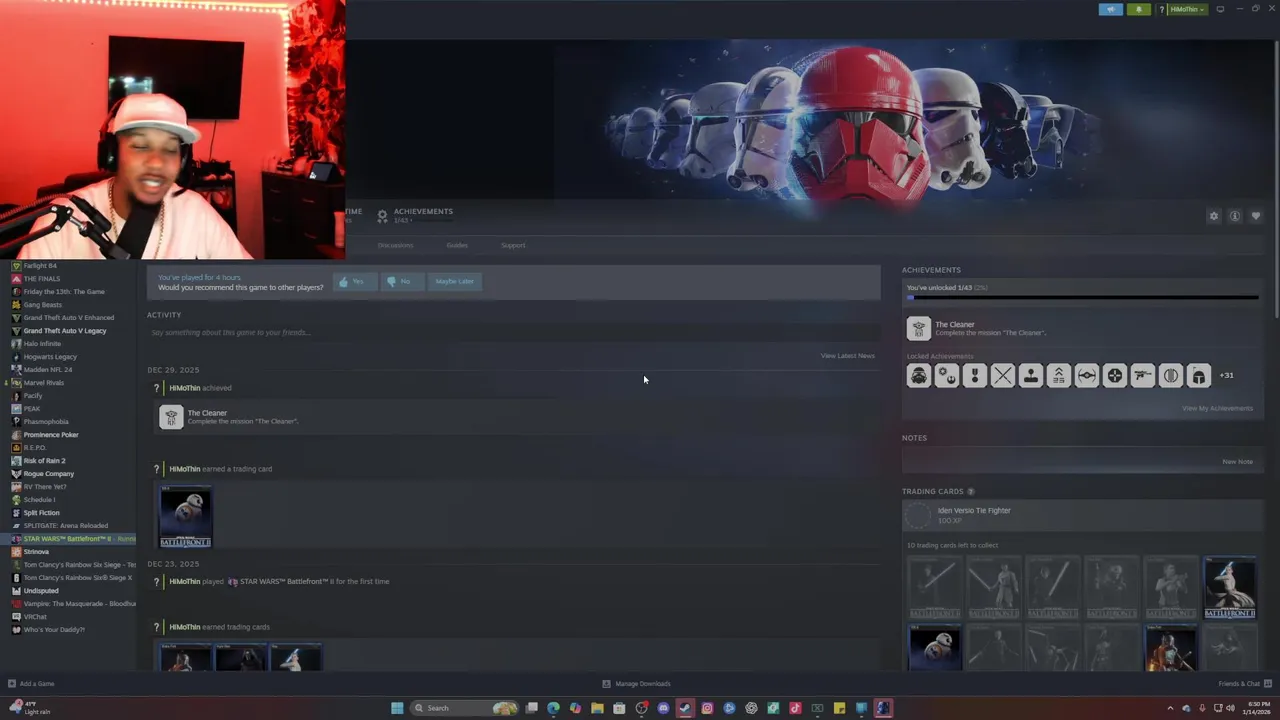1280x720 pixels.
Task: Select Hogwarts Legacy in library list
Action: coord(50,357)
